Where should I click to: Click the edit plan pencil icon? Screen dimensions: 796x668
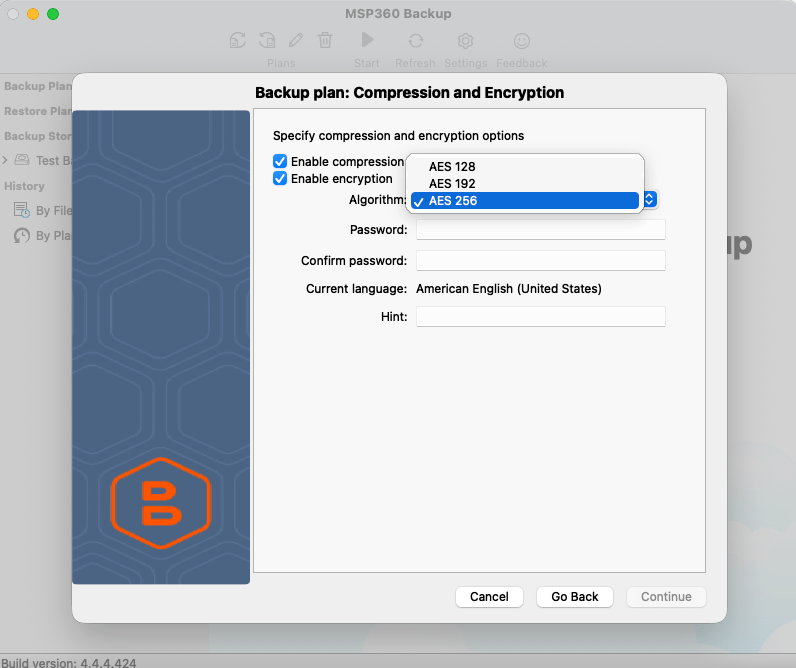pyautogui.click(x=296, y=40)
